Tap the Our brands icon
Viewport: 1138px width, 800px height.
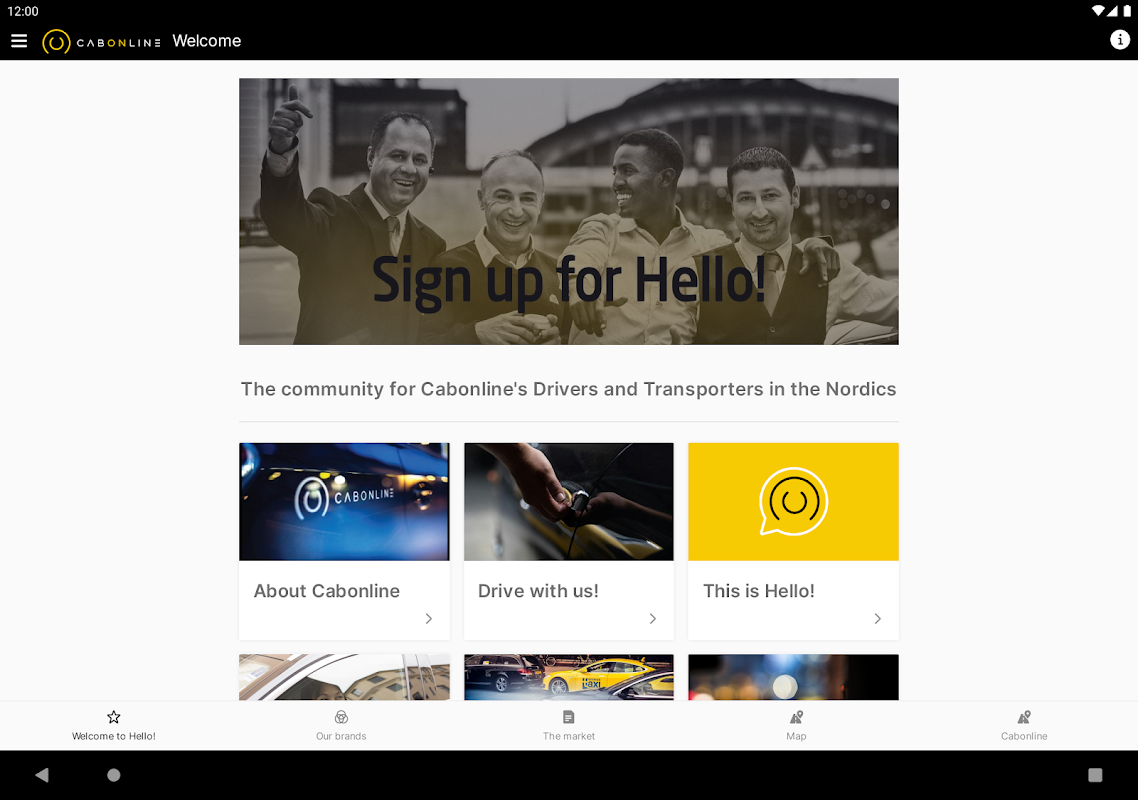(x=341, y=717)
